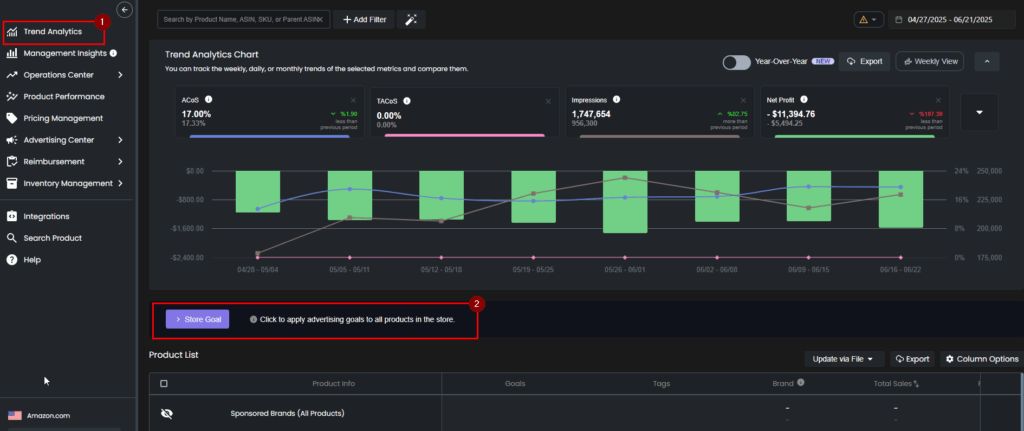The height and width of the screenshot is (431, 1024).
Task: Click the blue ACoS color bar
Action: pyautogui.click(x=269, y=136)
